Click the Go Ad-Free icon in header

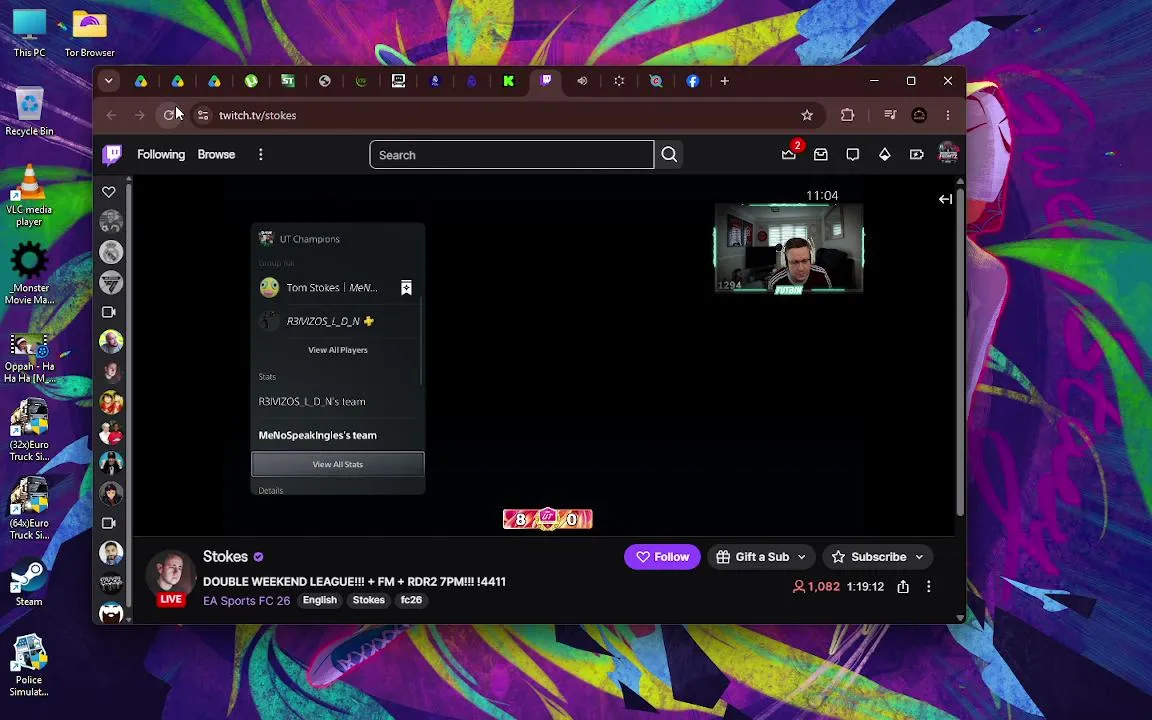[x=916, y=154]
